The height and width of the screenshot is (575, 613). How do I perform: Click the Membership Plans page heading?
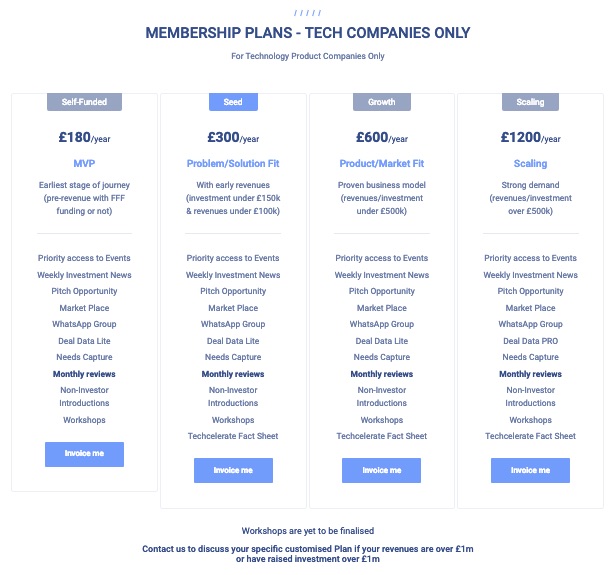[x=307, y=33]
